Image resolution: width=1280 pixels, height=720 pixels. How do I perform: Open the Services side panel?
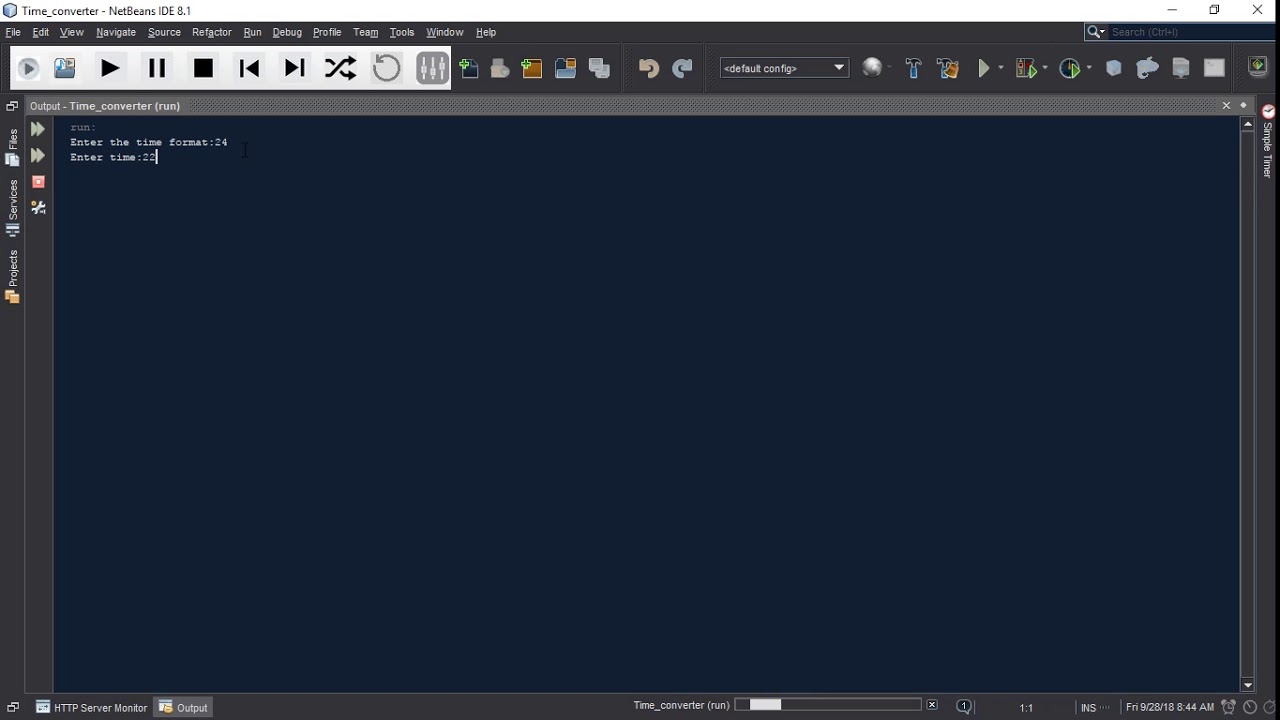(13, 208)
